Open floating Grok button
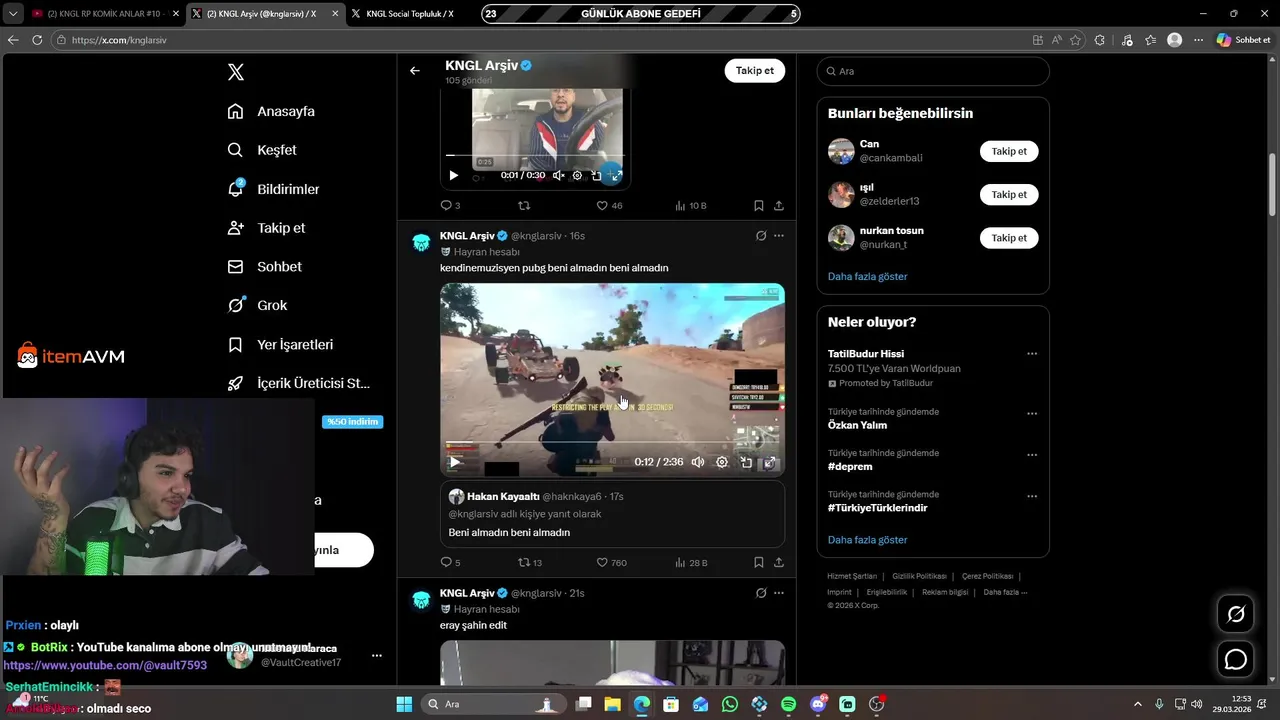The image size is (1280, 720). pos(1236,614)
